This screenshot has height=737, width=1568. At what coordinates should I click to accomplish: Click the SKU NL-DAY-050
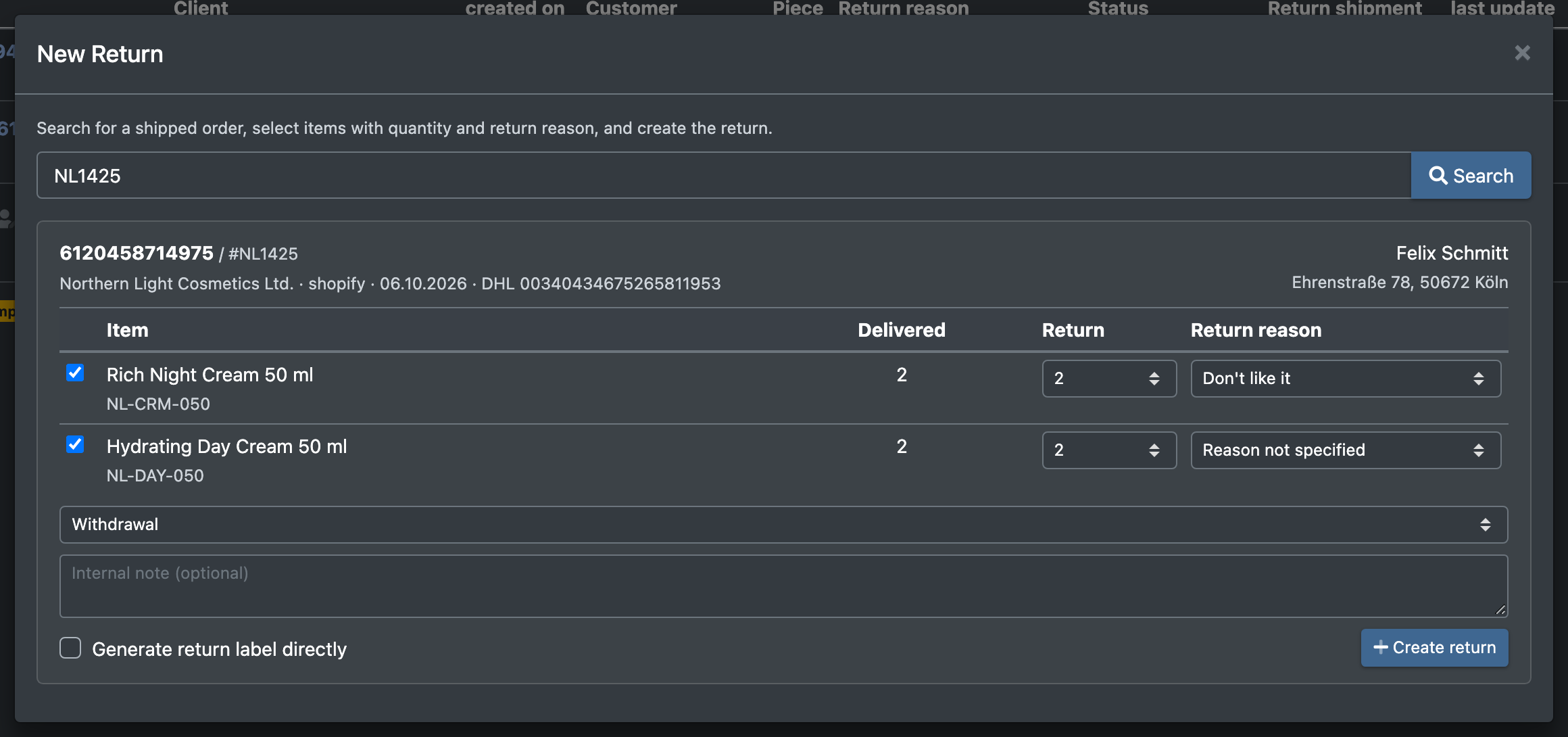155,475
